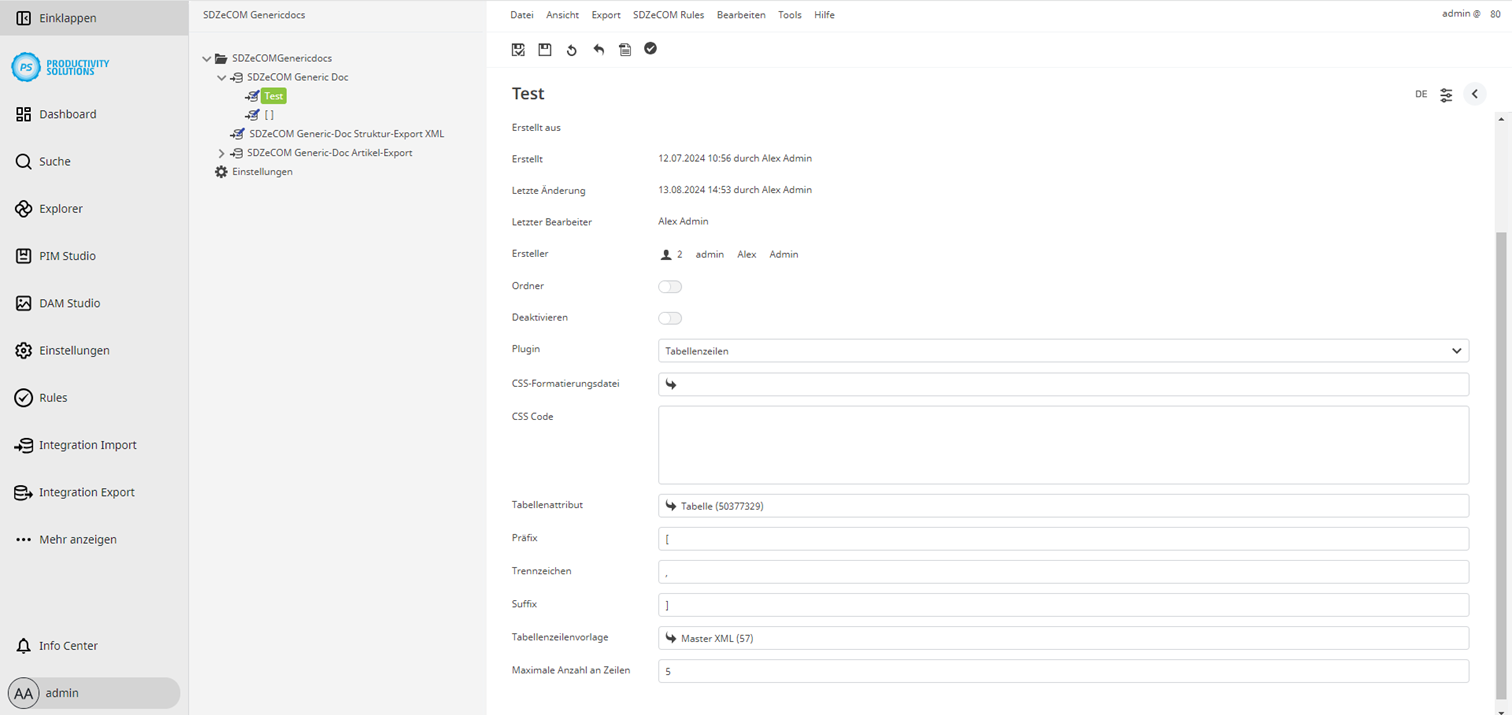Image resolution: width=1512 pixels, height=715 pixels.
Task: Open the document export icon in toolbar
Action: [x=625, y=49]
